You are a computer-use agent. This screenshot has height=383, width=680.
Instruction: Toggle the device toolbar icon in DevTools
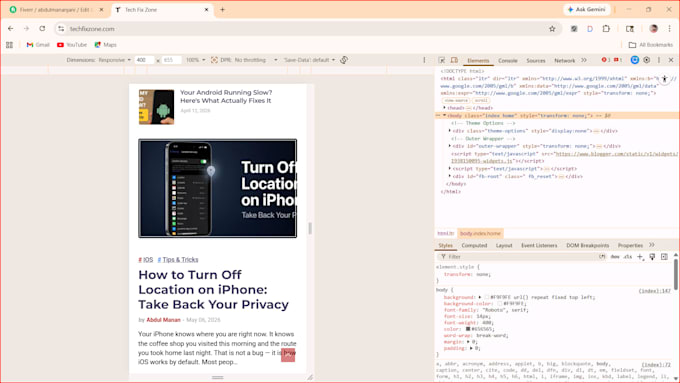coord(454,60)
